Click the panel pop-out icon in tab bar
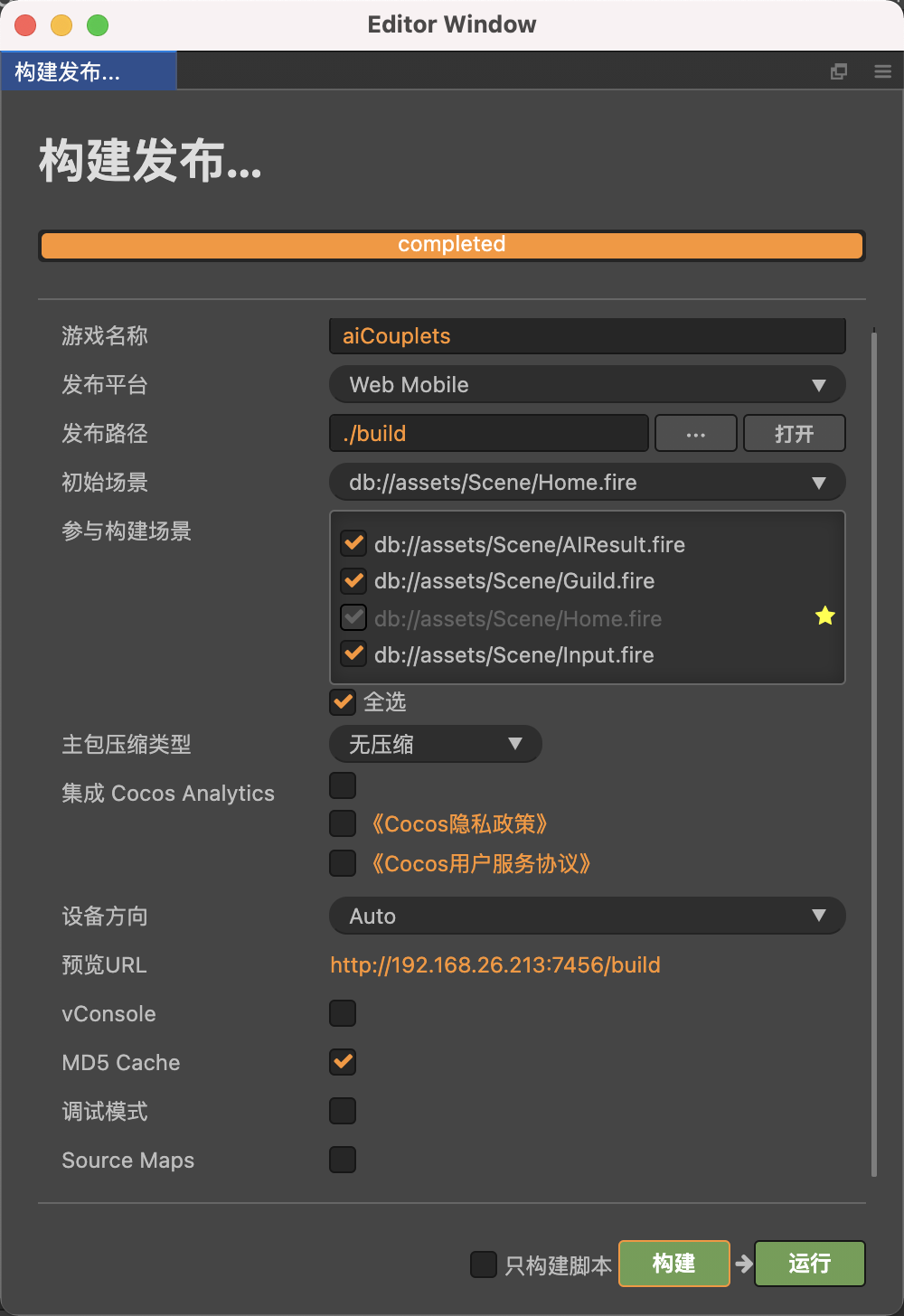This screenshot has width=904, height=1316. pyautogui.click(x=839, y=71)
